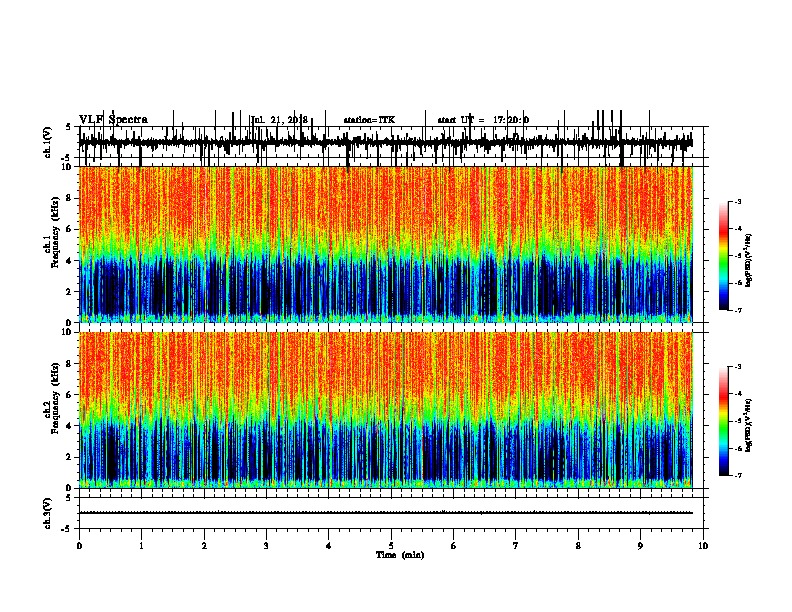Click the "VLF Spectra" title text
The width and height of the screenshot is (792, 612).
coord(113,120)
